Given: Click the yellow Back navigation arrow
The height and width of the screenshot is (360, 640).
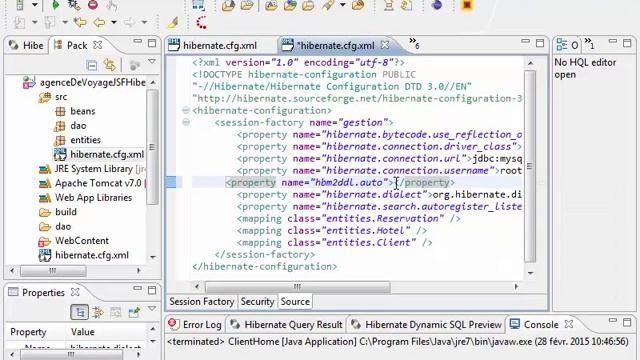Looking at the screenshot, I should [99, 22].
